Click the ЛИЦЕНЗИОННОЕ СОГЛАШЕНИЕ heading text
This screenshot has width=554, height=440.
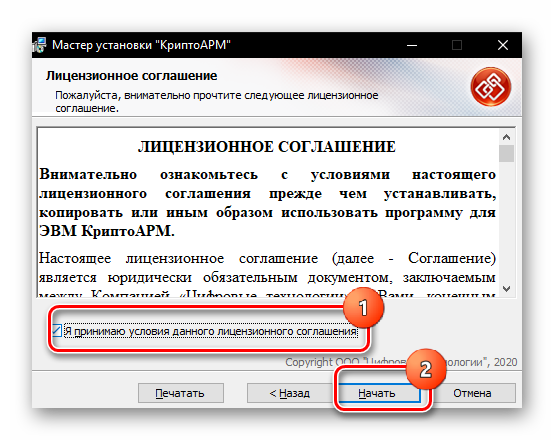(x=267, y=147)
